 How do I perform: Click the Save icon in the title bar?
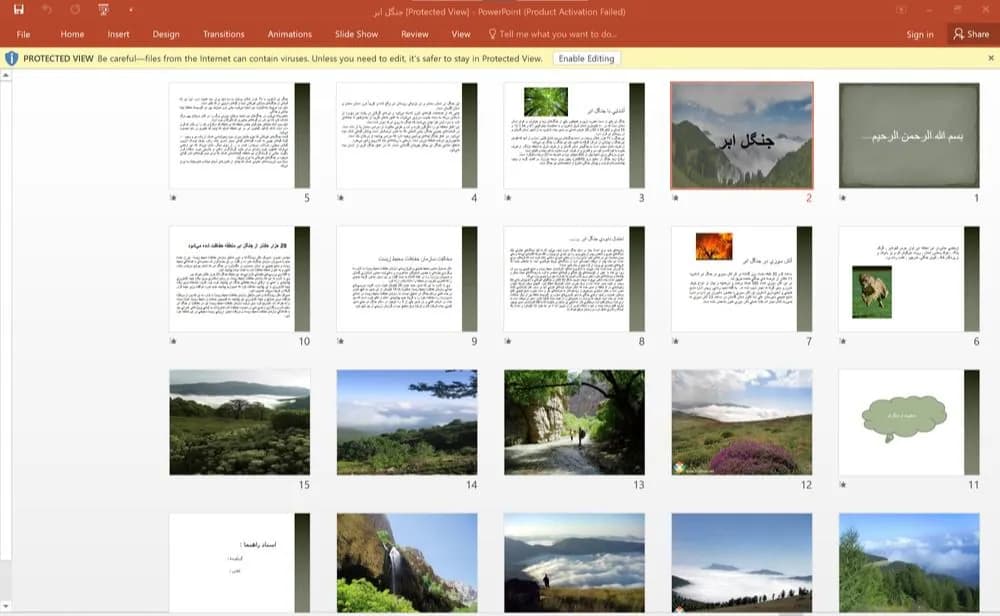(18, 10)
